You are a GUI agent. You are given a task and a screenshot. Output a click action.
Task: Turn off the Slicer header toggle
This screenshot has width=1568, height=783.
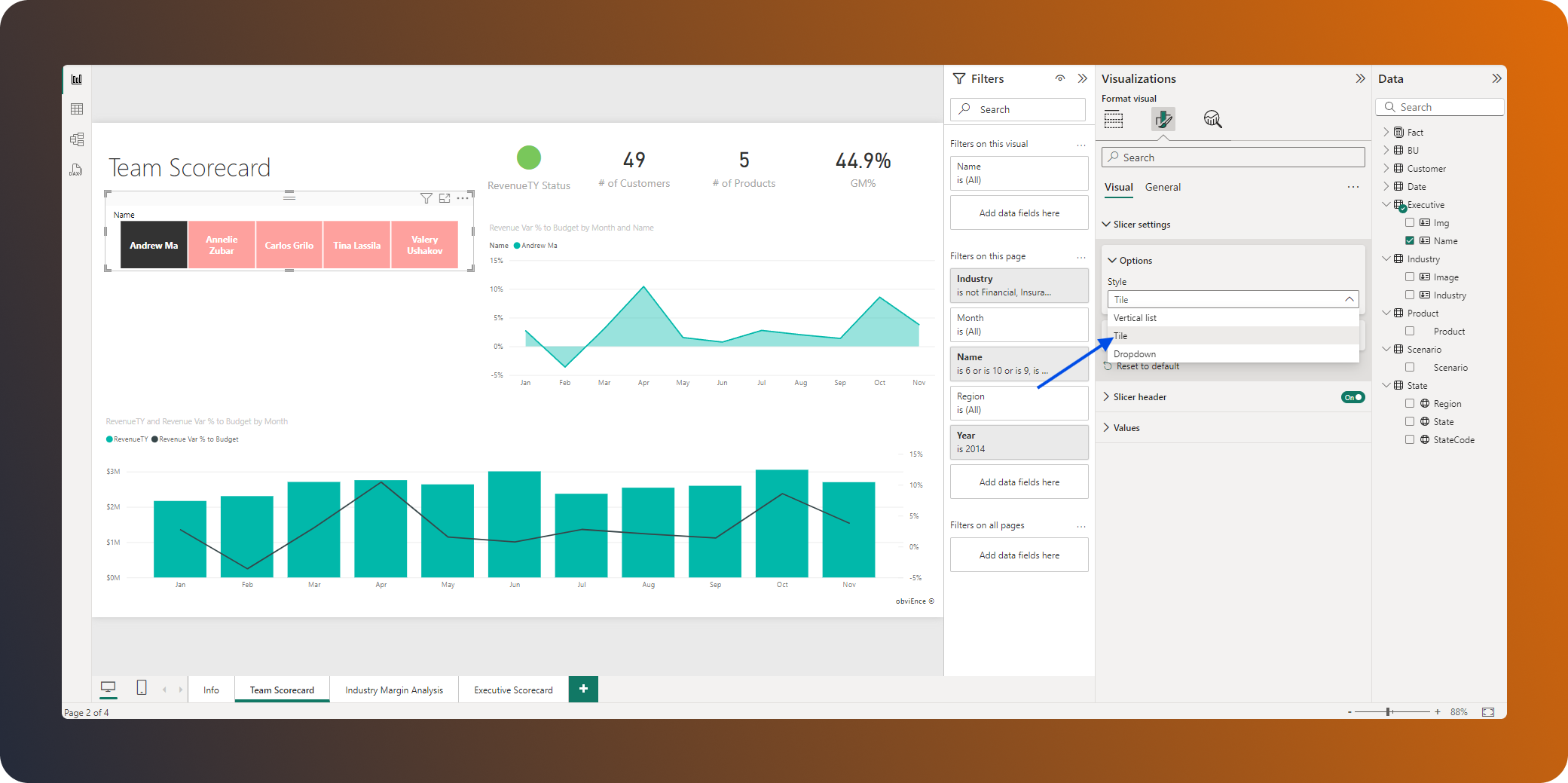coord(1353,396)
